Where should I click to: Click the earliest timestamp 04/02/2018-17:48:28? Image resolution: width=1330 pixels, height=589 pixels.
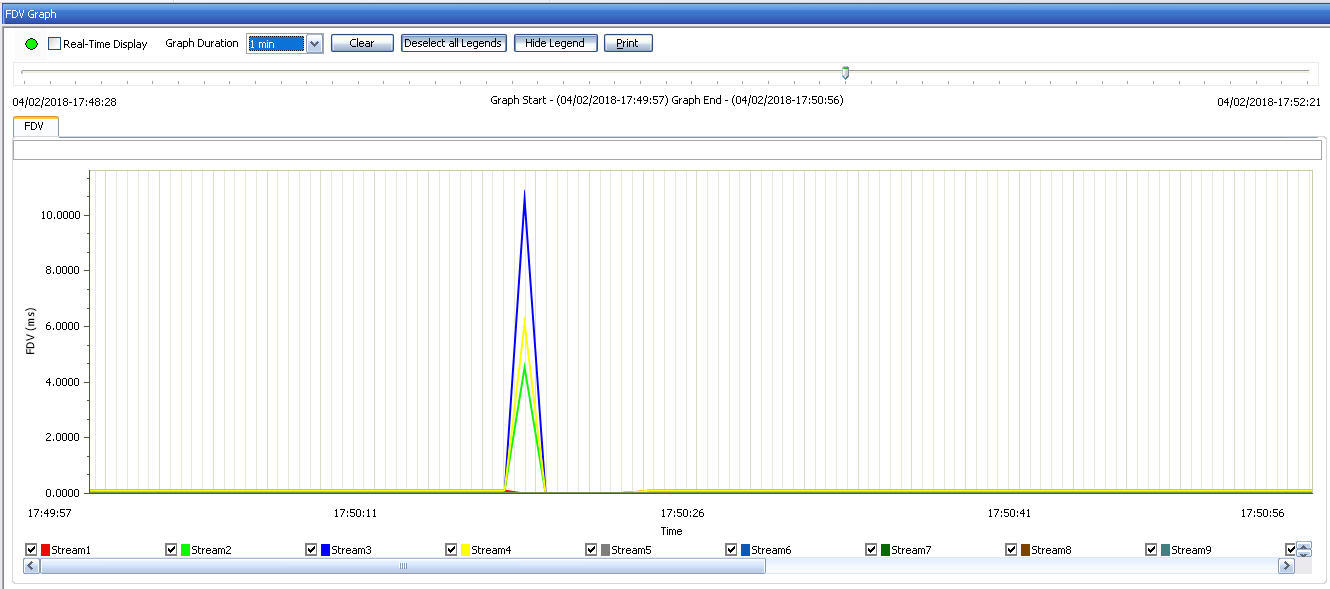click(64, 102)
